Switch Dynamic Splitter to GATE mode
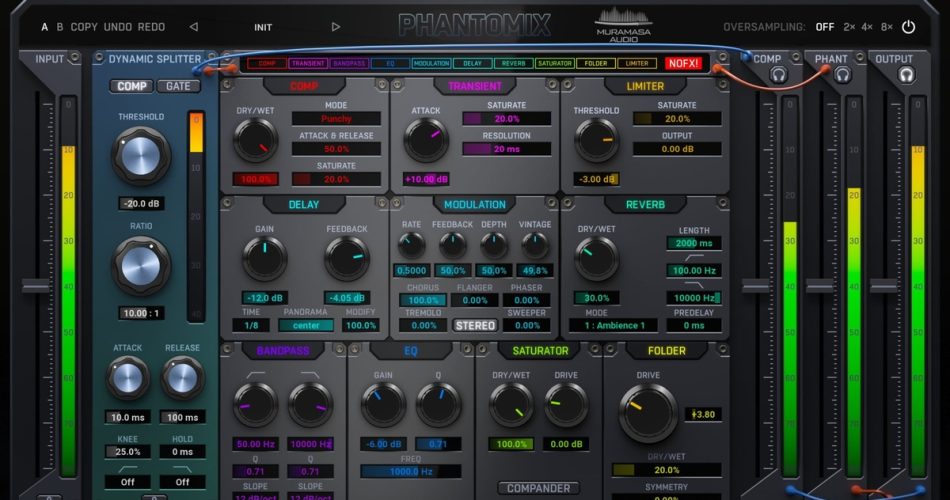This screenshot has height=500, width=950. point(178,86)
